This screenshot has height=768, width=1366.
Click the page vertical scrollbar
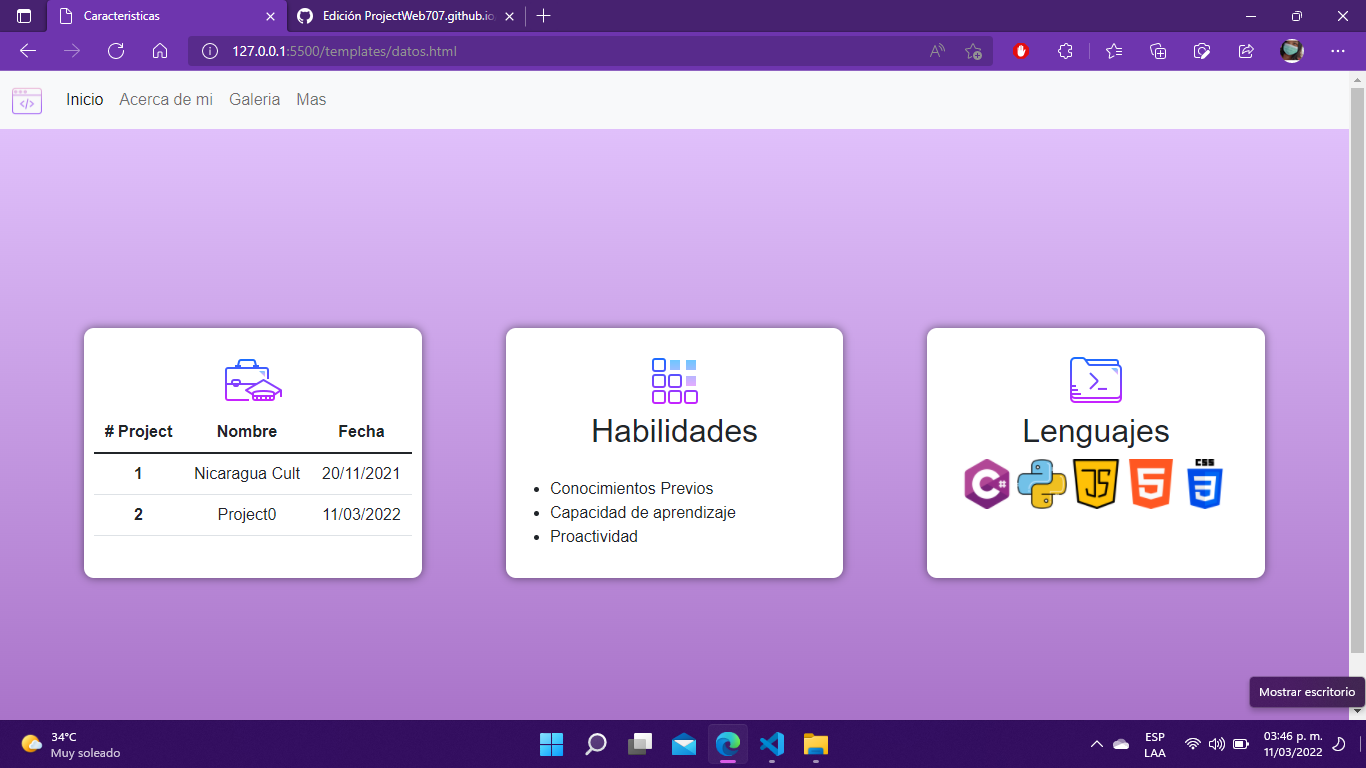(x=1358, y=370)
